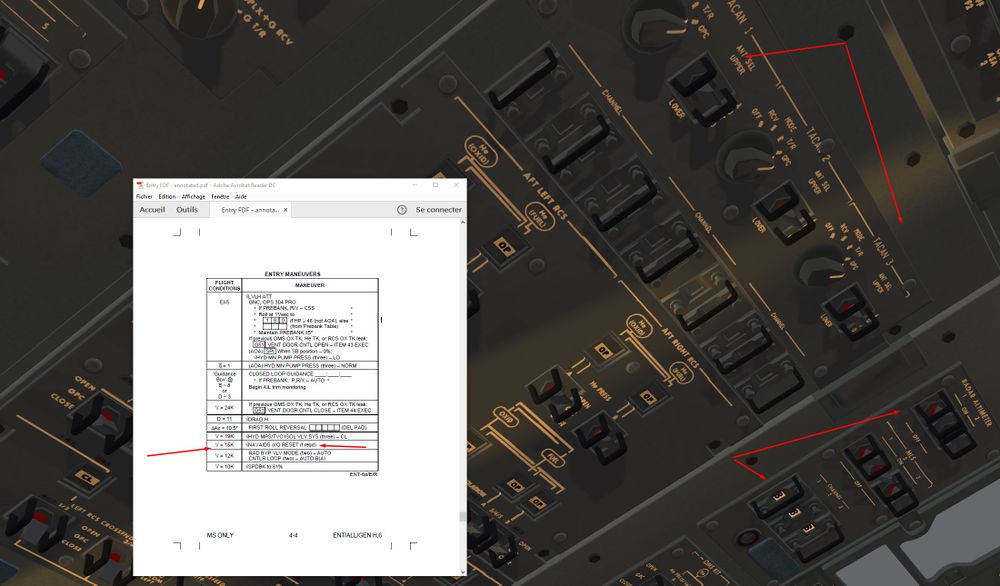Click the Acrobat vertical scrollbar thumb
1000x586 pixels.
[463, 516]
